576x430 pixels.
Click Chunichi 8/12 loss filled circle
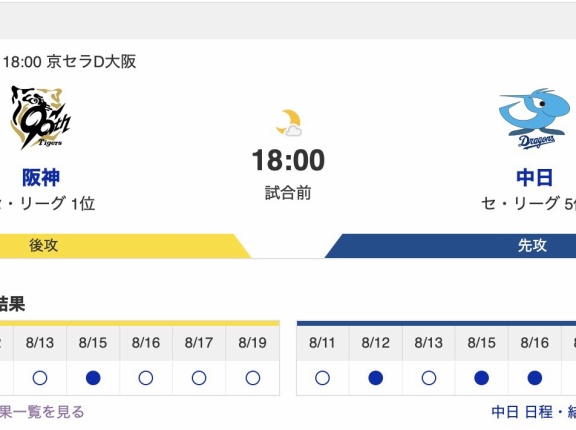[x=375, y=378]
